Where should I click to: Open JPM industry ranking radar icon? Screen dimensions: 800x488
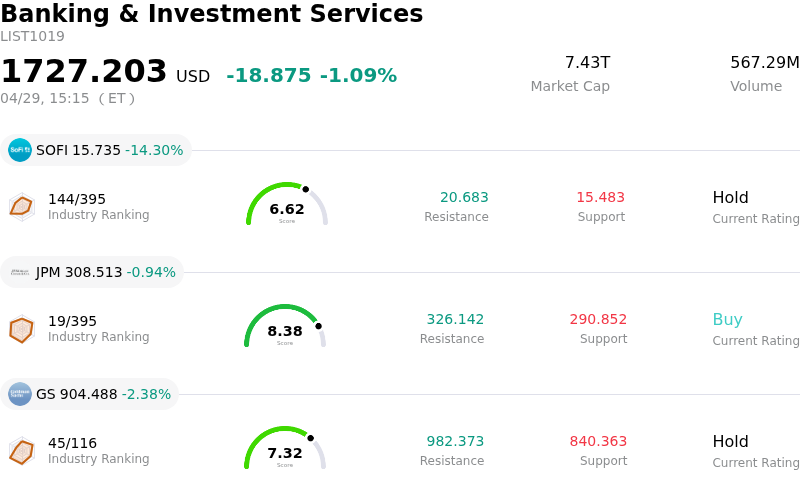pos(21,328)
